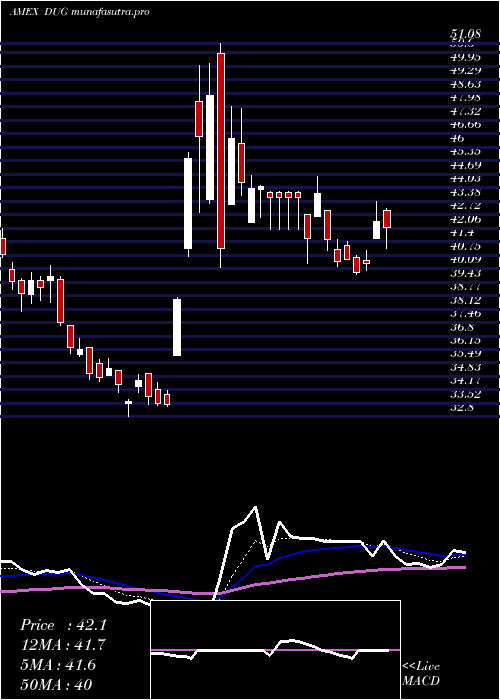Image resolution: width=500 pixels, height=700 pixels.
Task: Click the 35.49 price axis label
Action: [x=467, y=354]
